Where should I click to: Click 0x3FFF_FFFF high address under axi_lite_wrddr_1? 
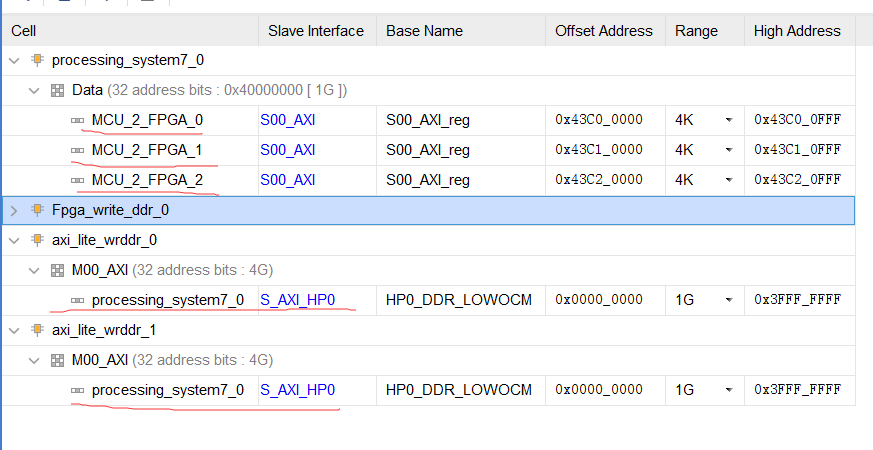tap(797, 390)
